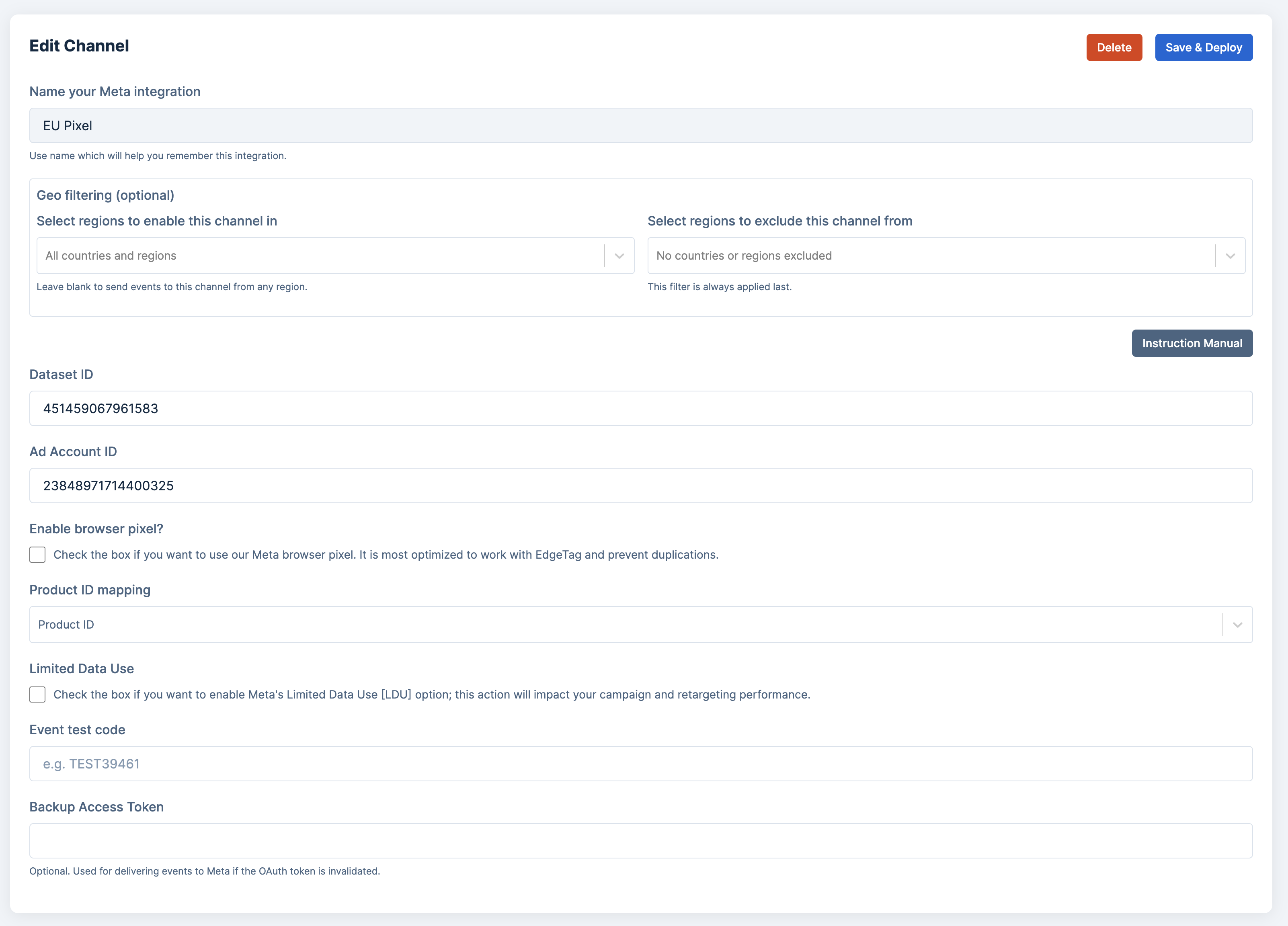Click the Backup Access Token field
This screenshot has height=926, width=1288.
point(640,841)
